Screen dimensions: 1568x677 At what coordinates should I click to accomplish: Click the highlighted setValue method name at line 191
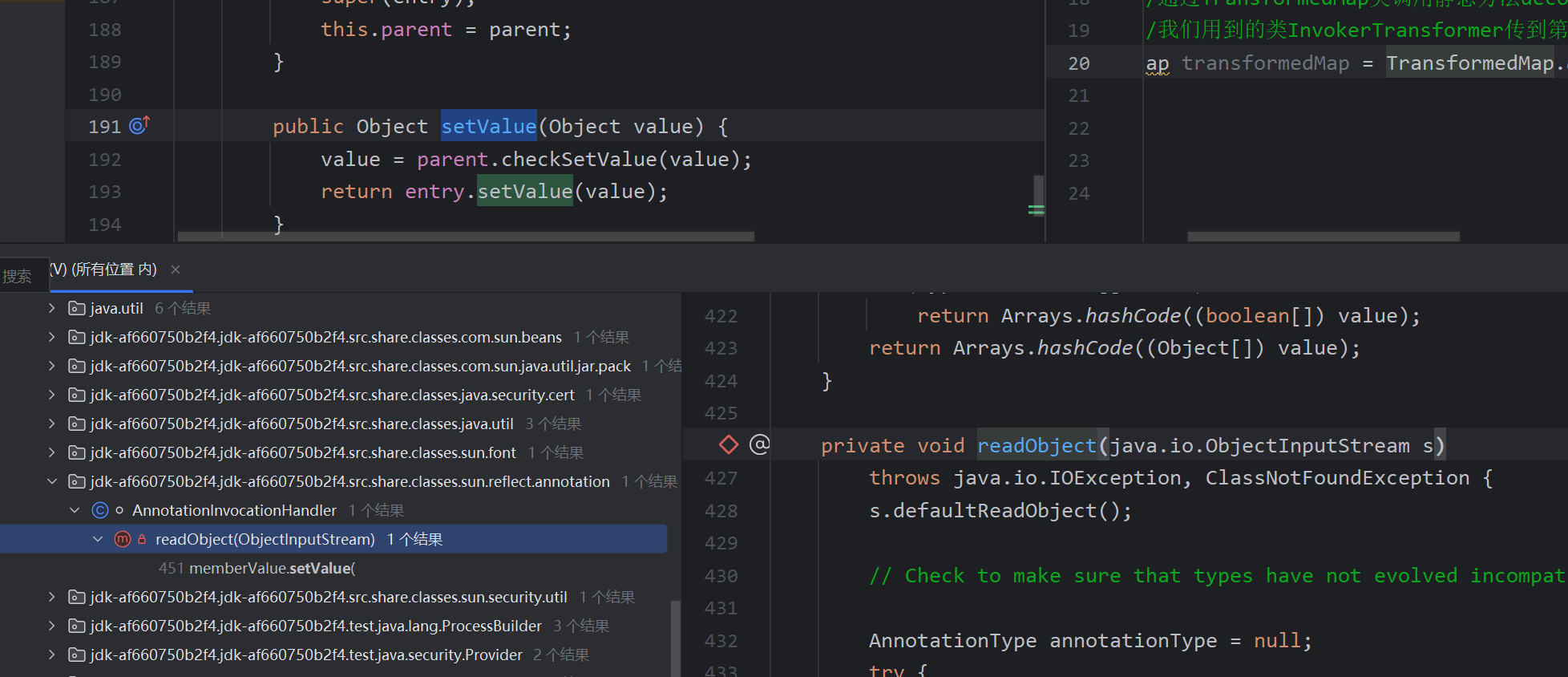pyautogui.click(x=488, y=126)
